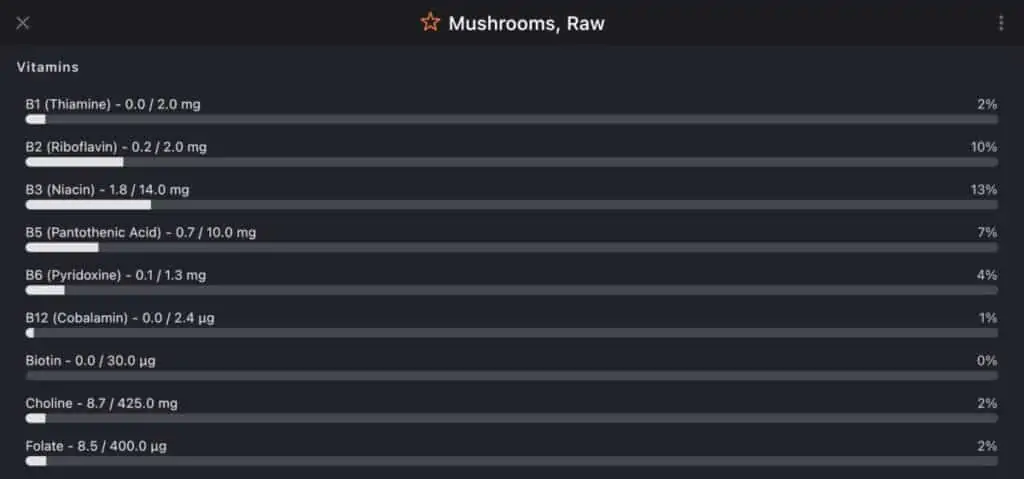This screenshot has width=1024, height=479.
Task: Close the Mushrooms, Raw panel
Action: click(23, 23)
